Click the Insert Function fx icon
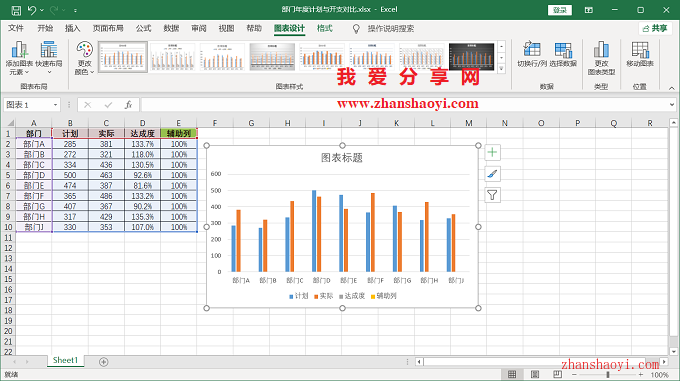The image size is (680, 381). [x=128, y=105]
